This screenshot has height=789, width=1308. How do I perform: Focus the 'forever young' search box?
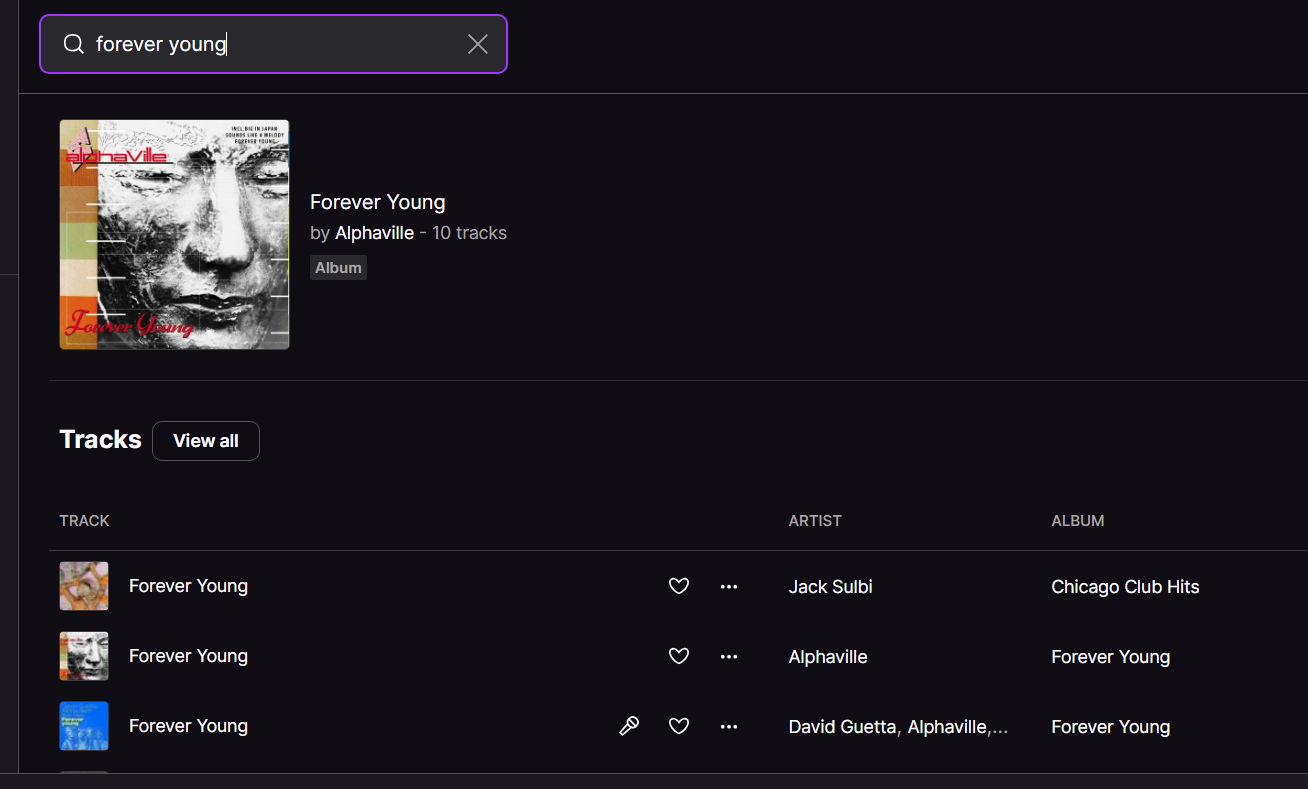(273, 44)
